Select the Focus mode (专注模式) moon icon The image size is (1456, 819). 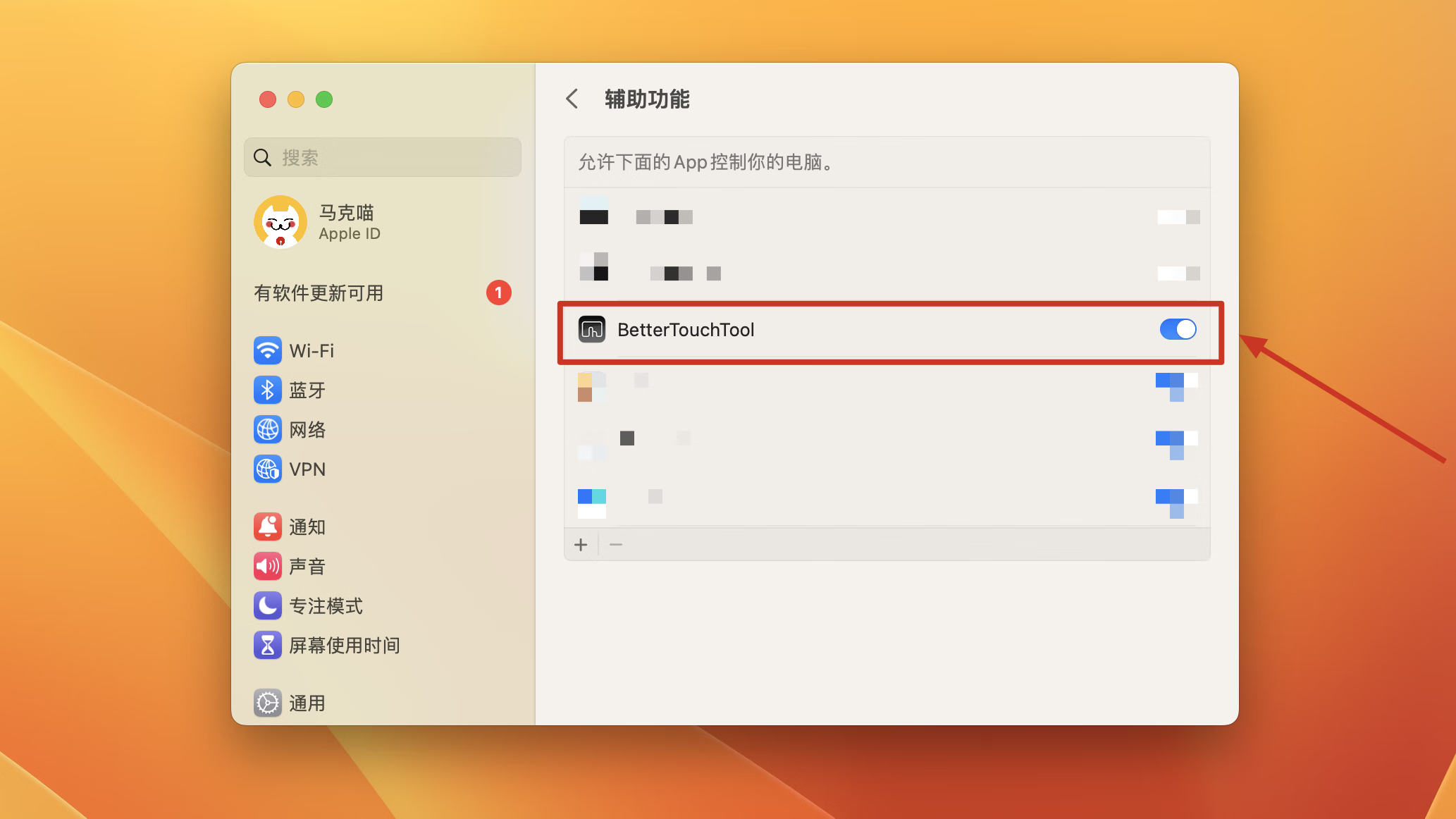(x=267, y=605)
